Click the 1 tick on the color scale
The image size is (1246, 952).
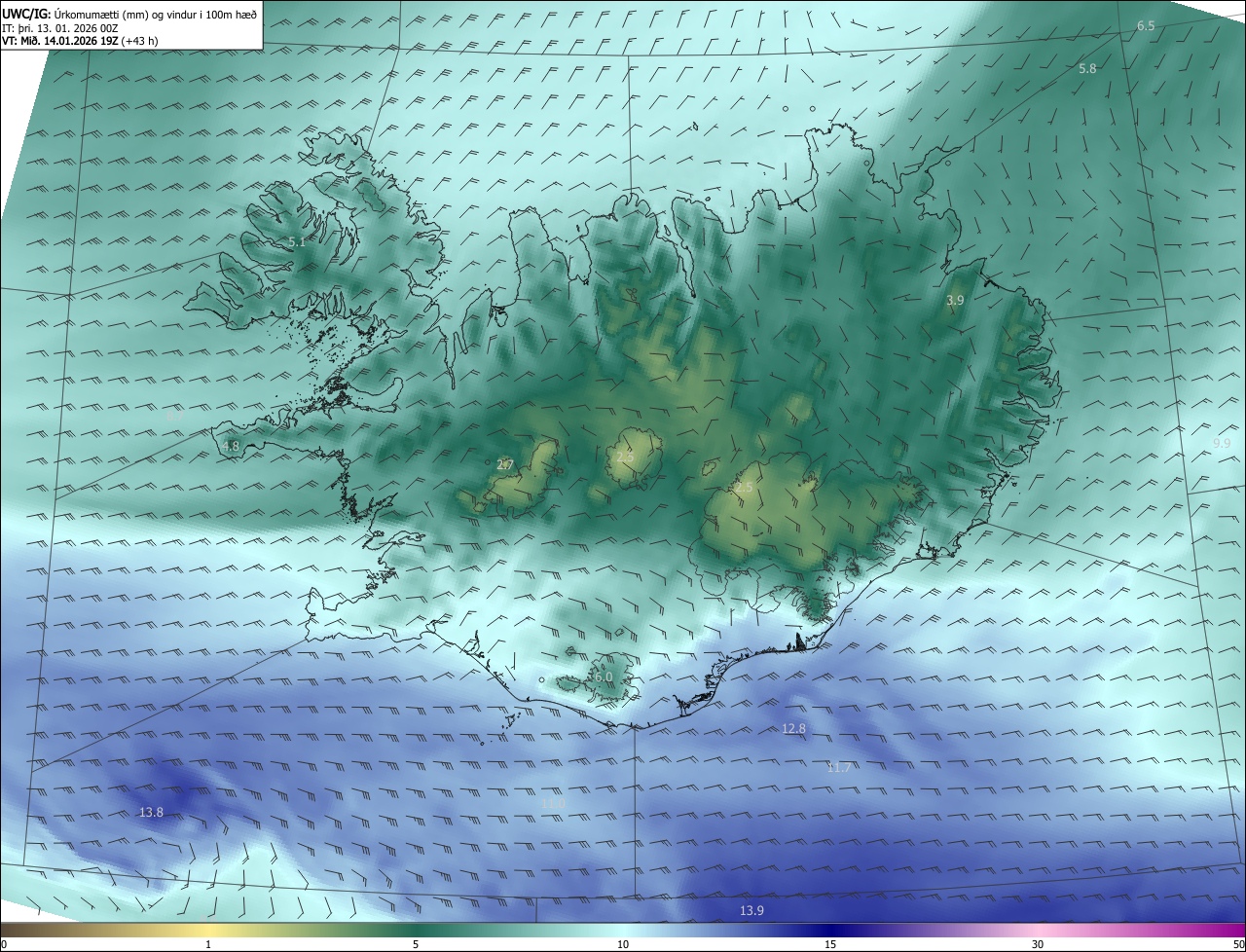[208, 944]
